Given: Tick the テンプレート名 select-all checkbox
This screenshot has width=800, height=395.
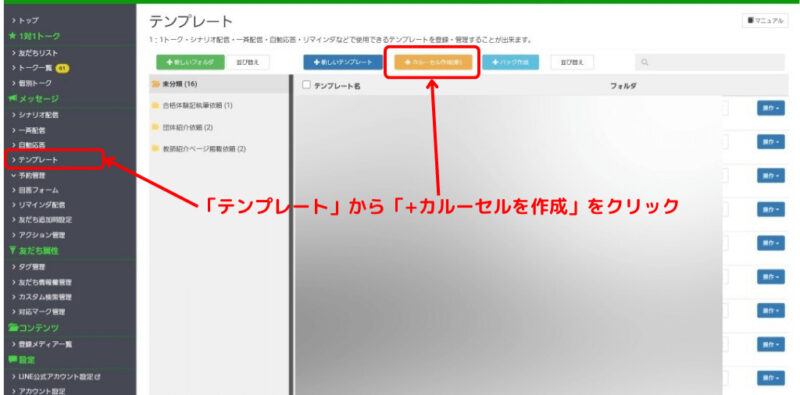Looking at the screenshot, I should (306, 85).
